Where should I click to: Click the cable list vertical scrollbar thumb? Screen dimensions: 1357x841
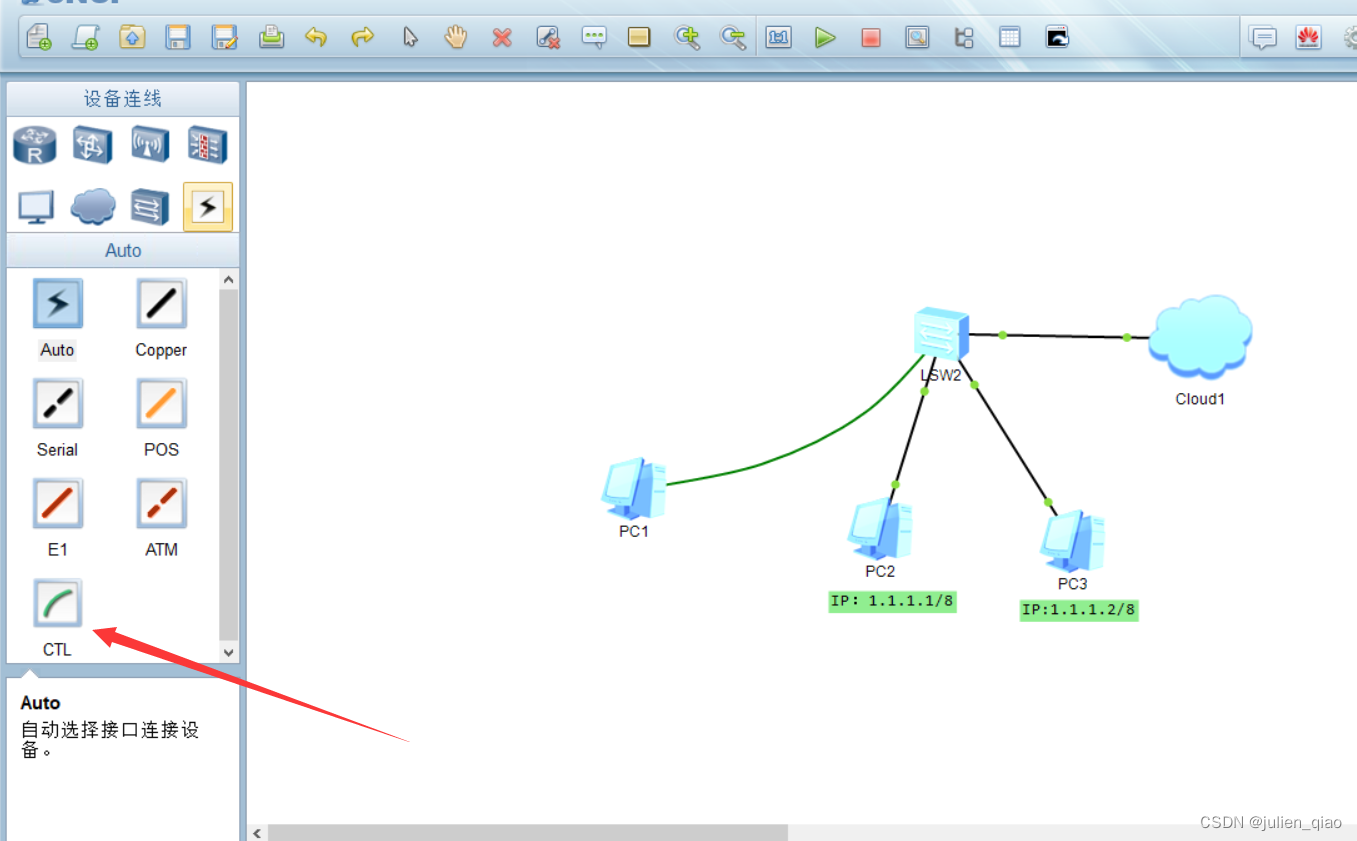(229, 465)
